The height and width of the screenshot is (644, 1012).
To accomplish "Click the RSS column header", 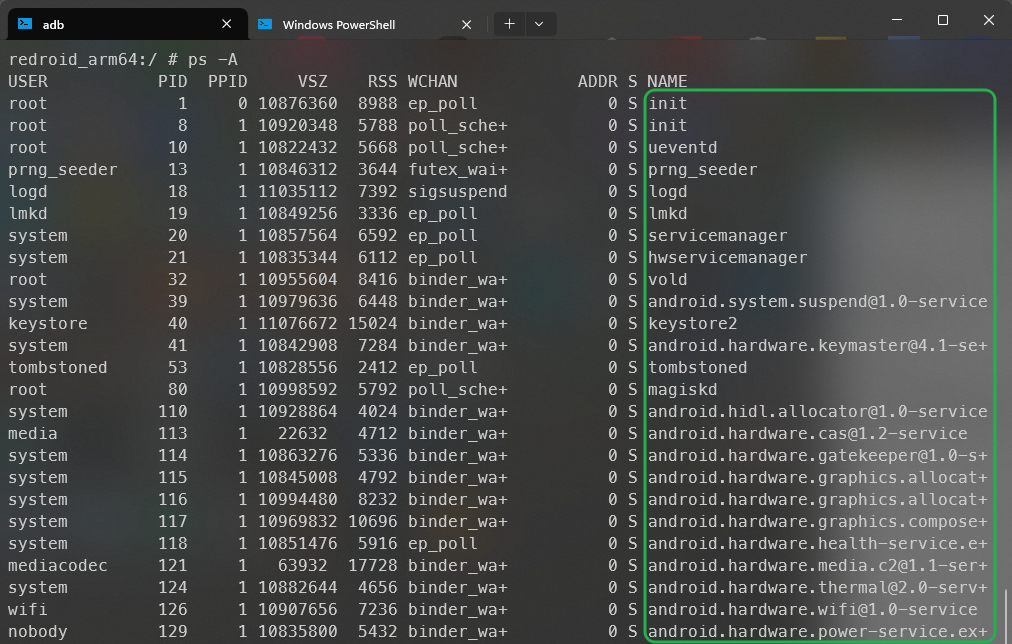I will (382, 82).
